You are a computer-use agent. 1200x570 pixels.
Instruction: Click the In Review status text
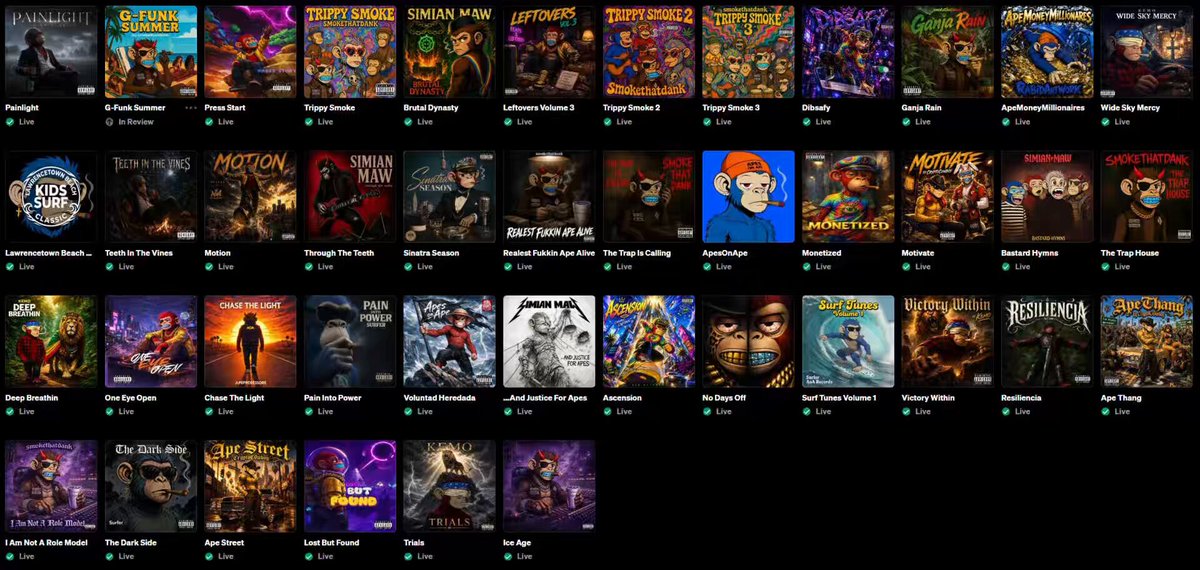135,122
